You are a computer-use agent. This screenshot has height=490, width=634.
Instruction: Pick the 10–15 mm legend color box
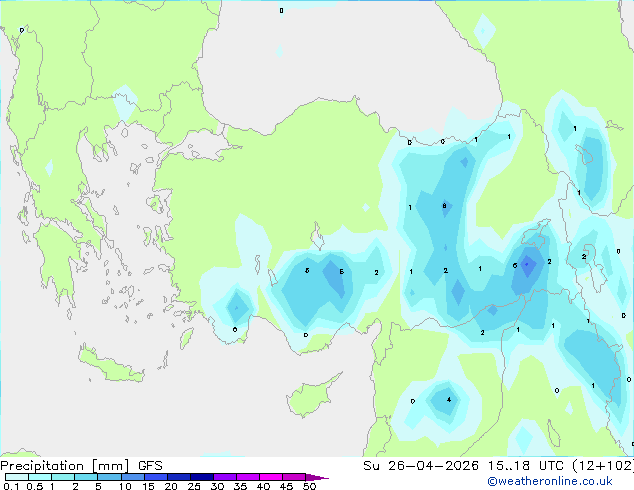[x=132, y=477]
